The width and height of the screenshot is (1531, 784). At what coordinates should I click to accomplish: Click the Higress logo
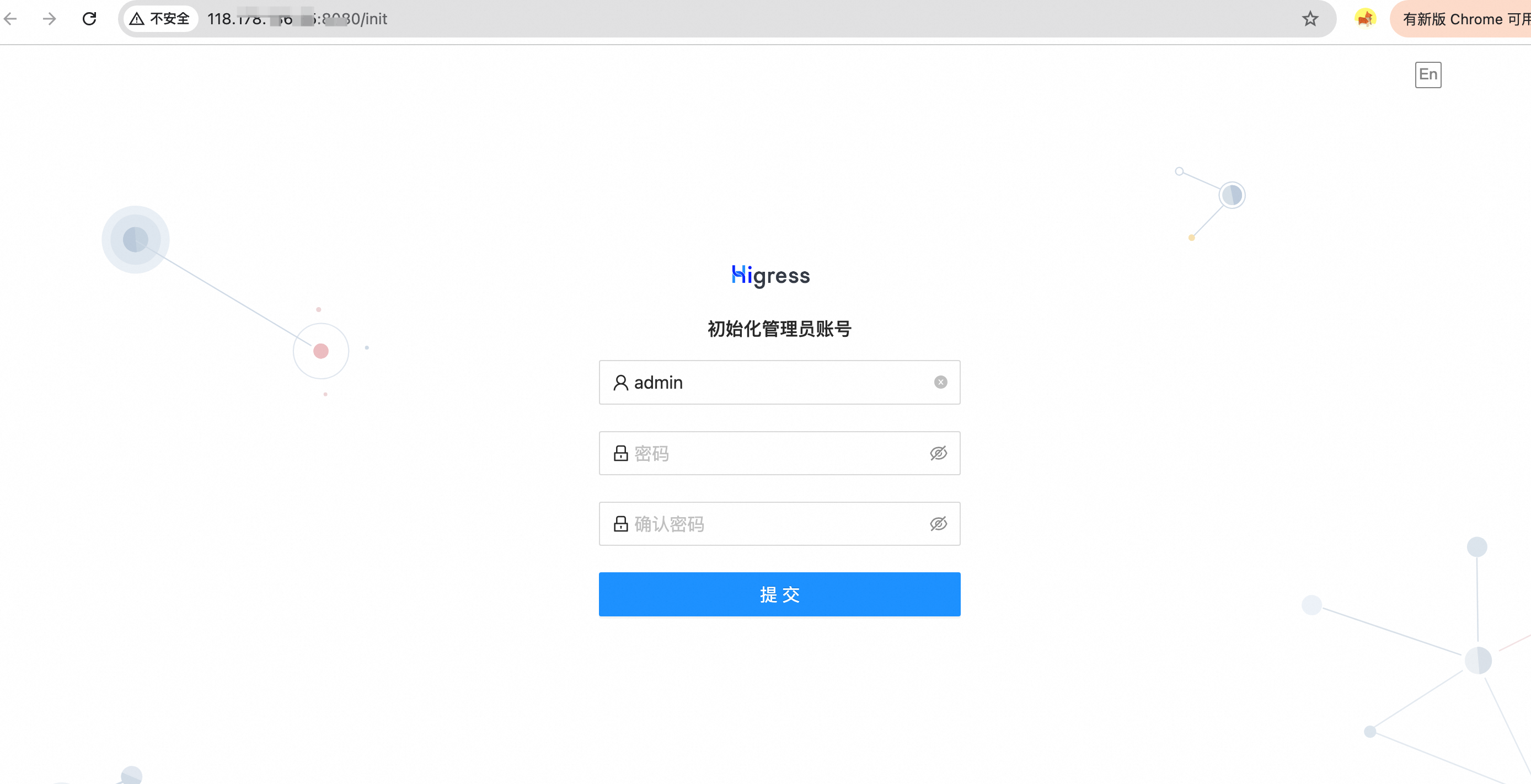click(x=770, y=275)
